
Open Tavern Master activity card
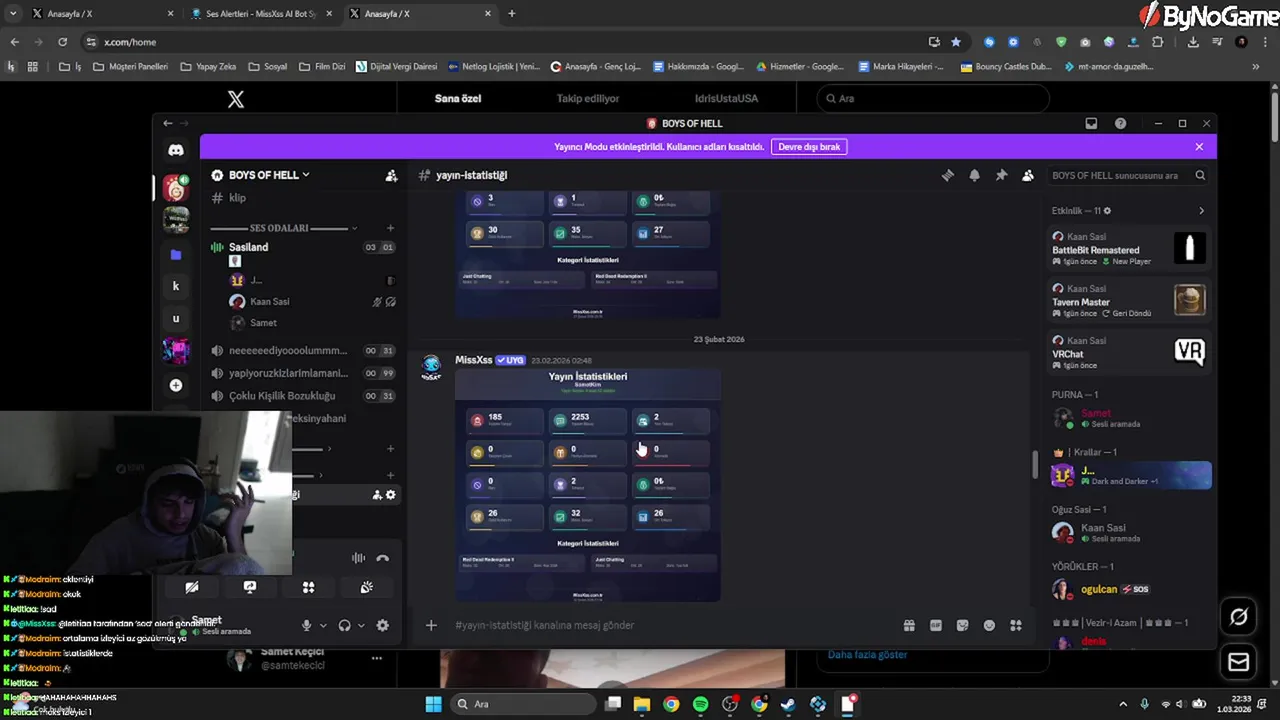pos(1128,299)
